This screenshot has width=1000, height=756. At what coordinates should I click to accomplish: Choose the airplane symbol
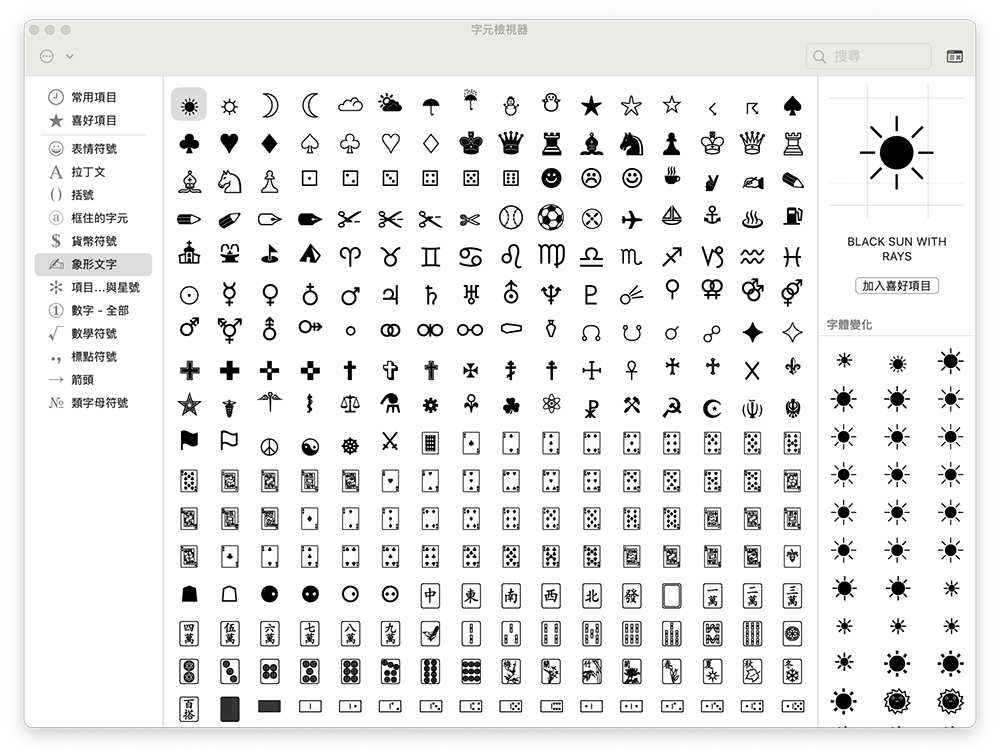631,220
